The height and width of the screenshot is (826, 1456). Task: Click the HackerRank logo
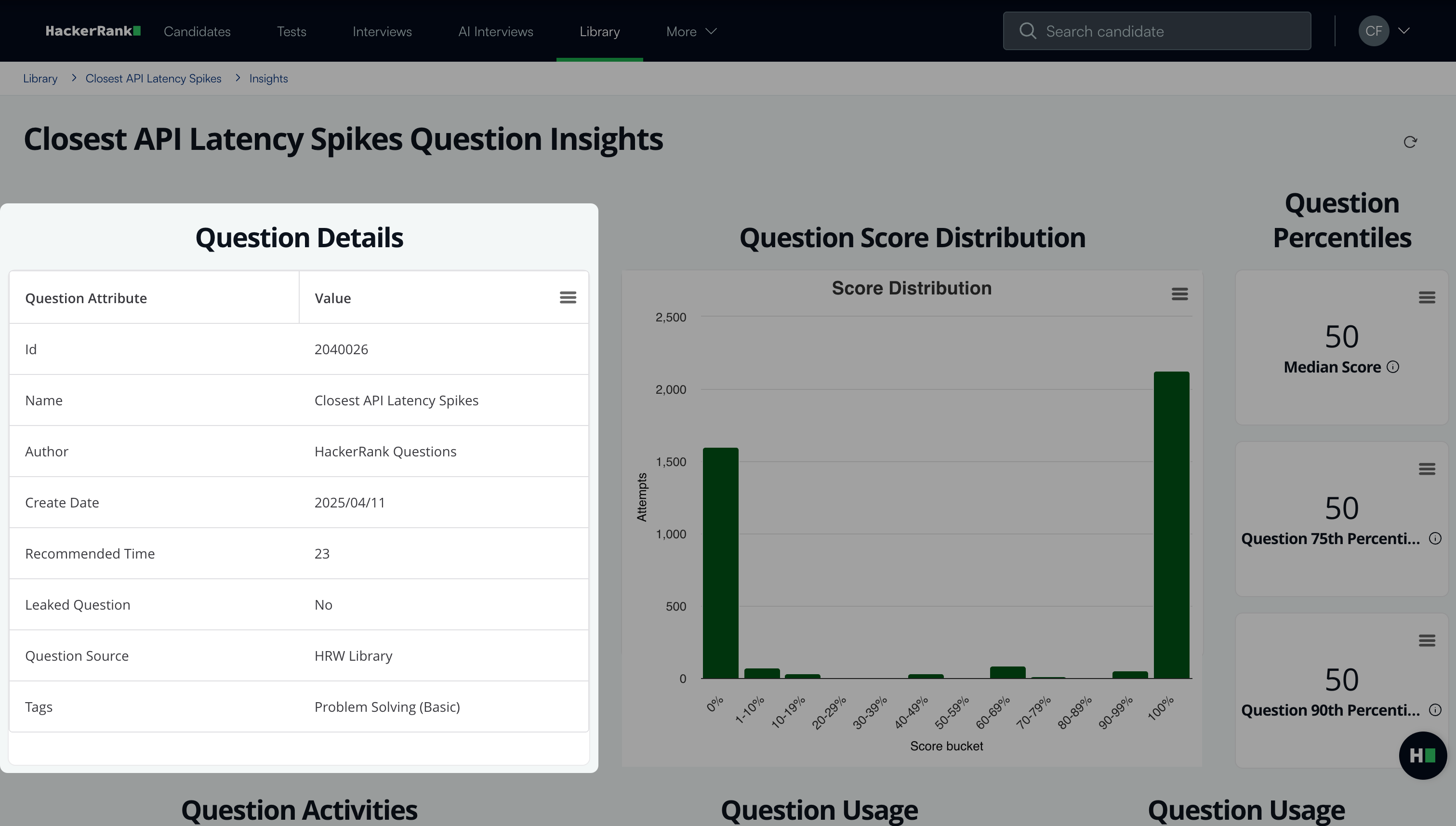click(93, 31)
